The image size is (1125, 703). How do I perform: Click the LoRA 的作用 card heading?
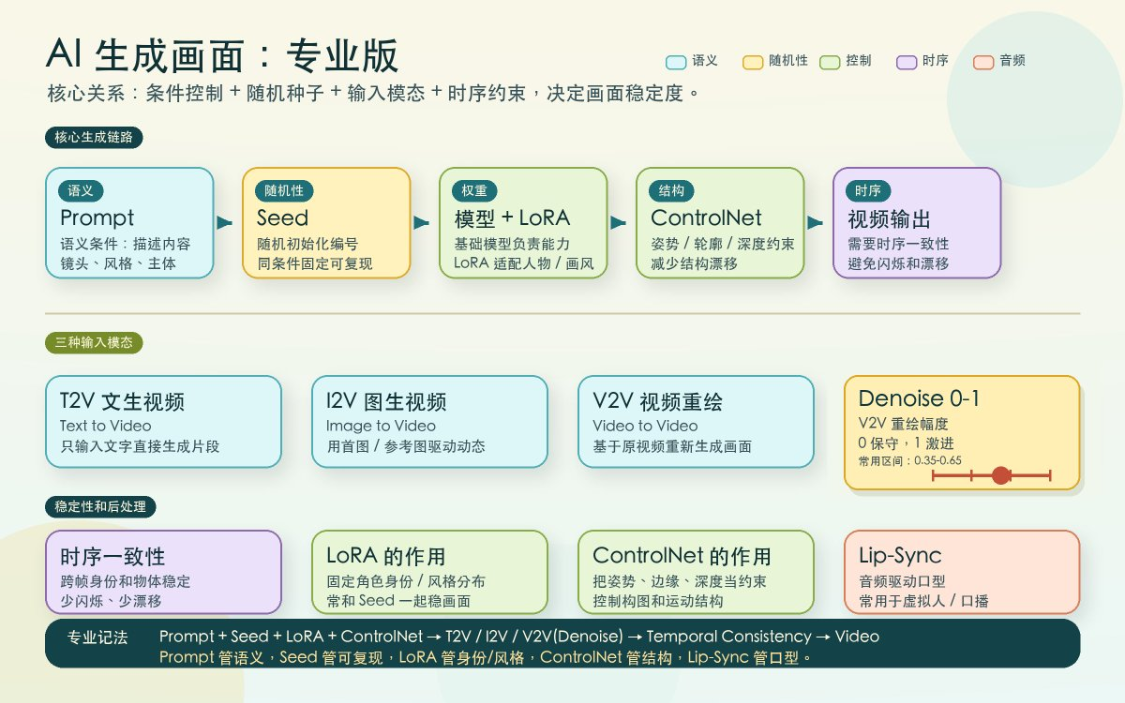point(385,556)
